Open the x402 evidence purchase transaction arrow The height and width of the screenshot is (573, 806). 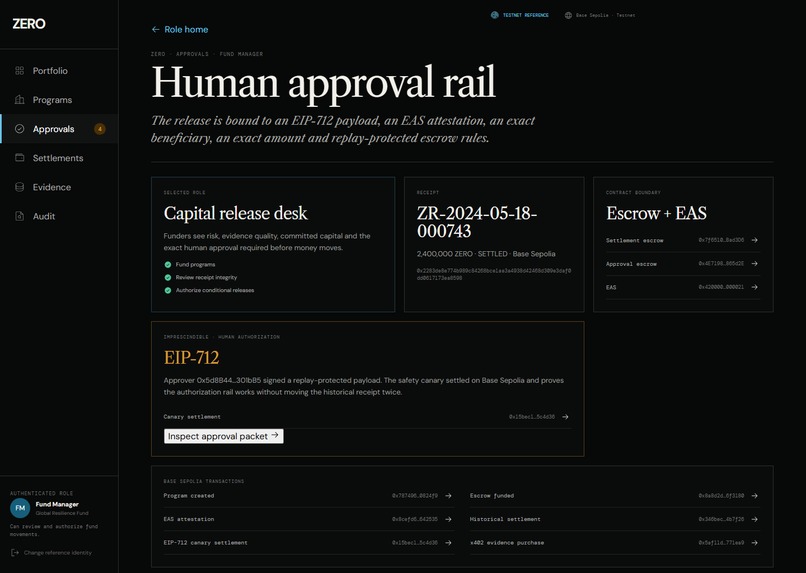[754, 543]
